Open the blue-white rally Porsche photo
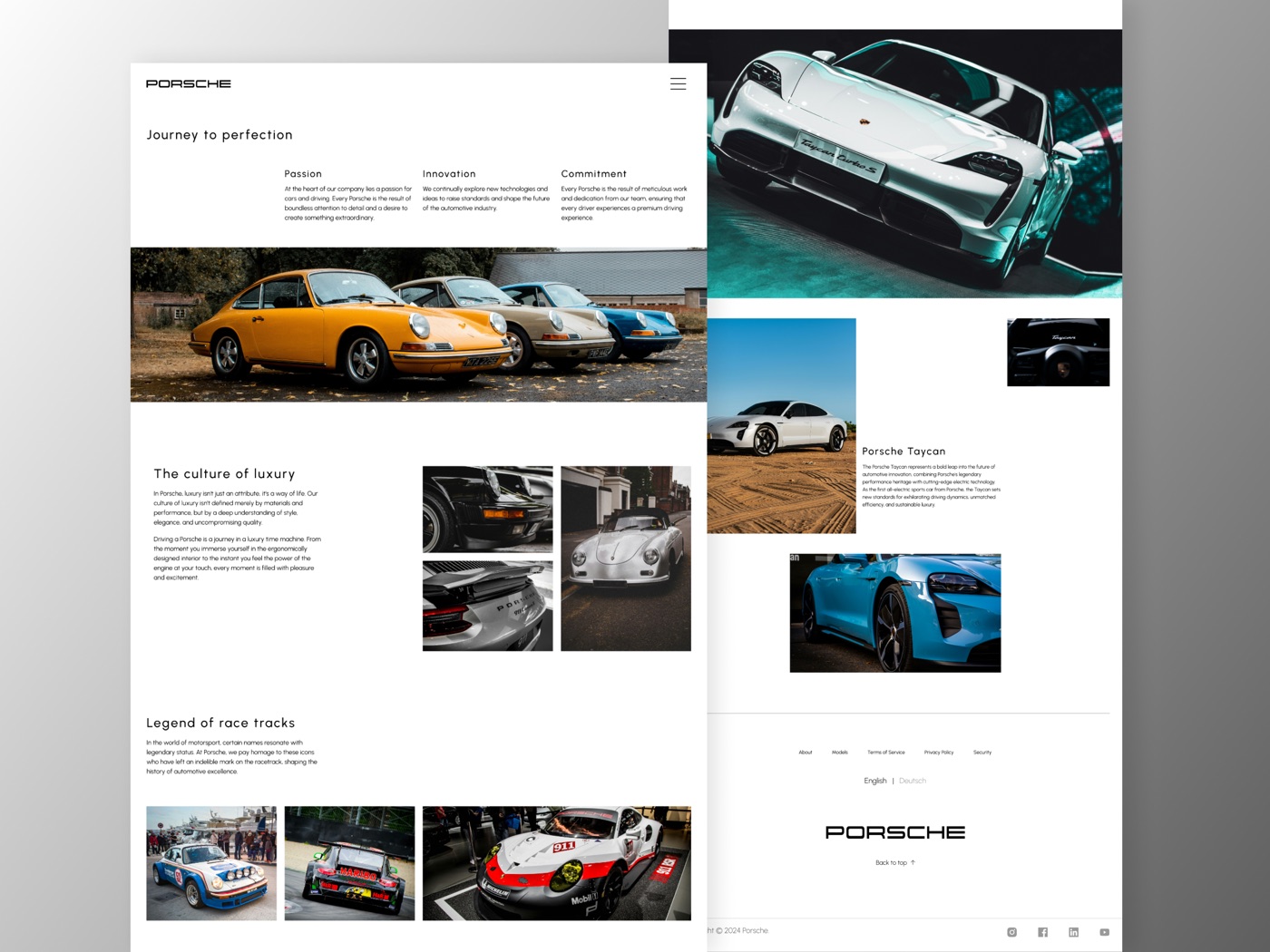1270x952 pixels. point(211,863)
